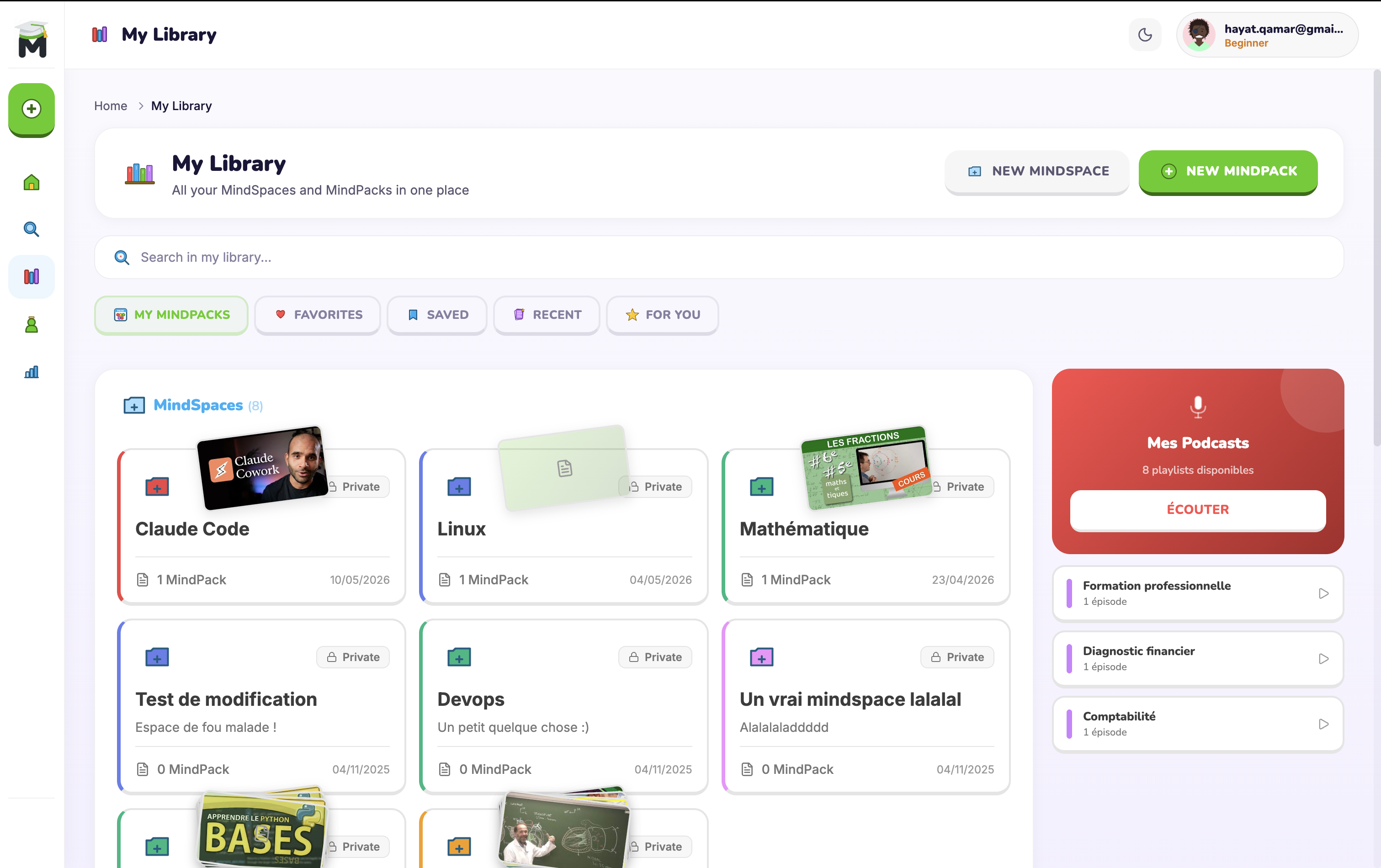Click the red folder icon on Claude Code
The width and height of the screenshot is (1381, 868).
[x=157, y=487]
